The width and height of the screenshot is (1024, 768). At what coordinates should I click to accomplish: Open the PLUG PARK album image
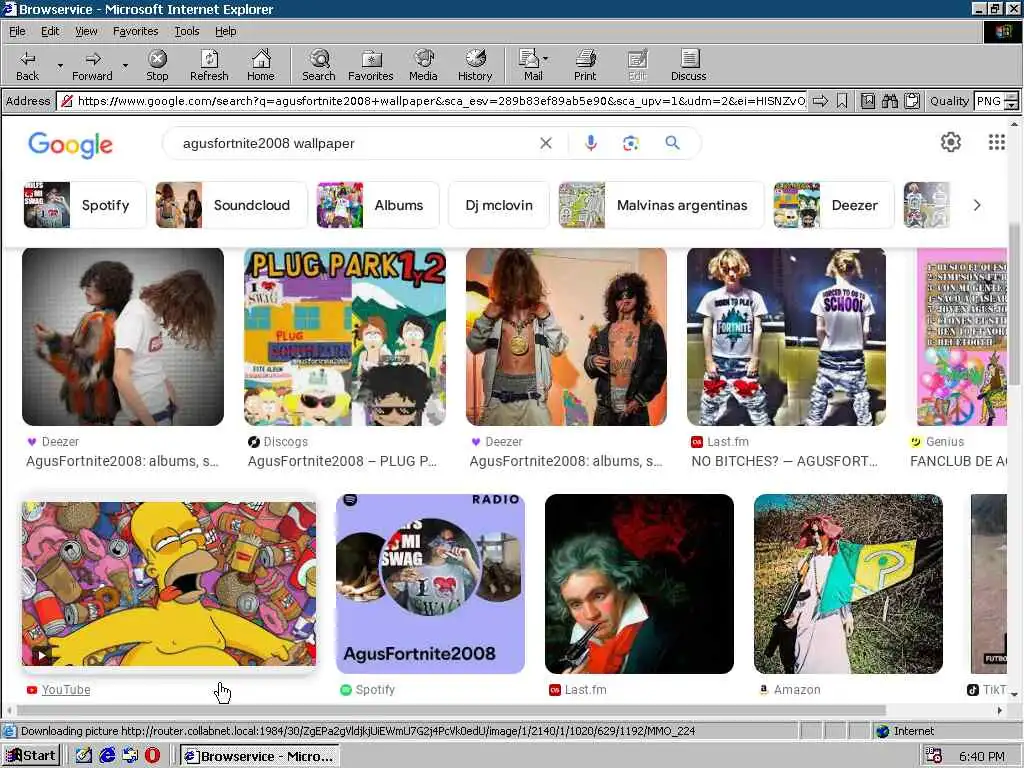coord(345,337)
